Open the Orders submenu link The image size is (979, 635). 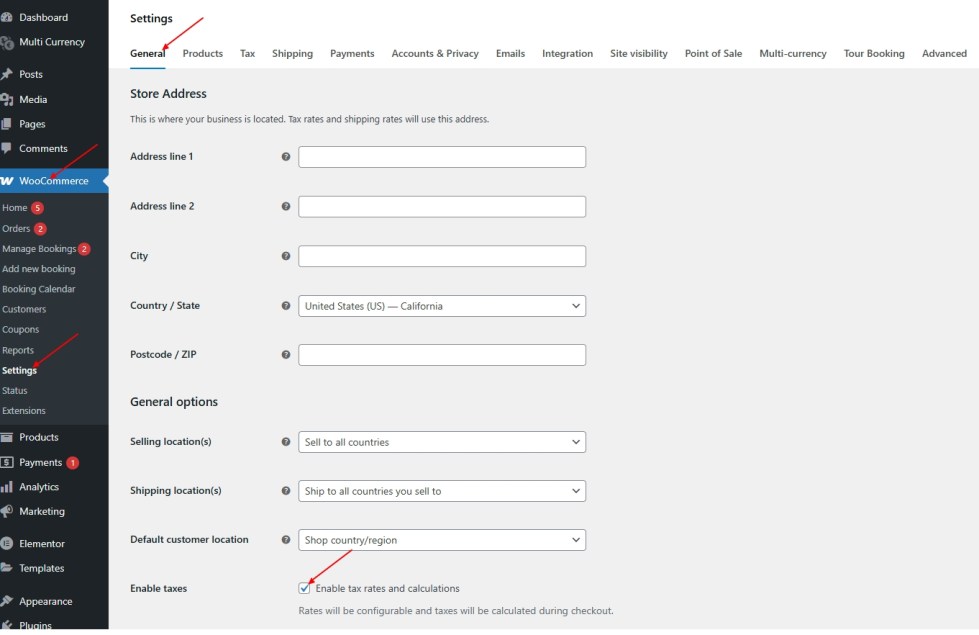pyautogui.click(x=16, y=229)
